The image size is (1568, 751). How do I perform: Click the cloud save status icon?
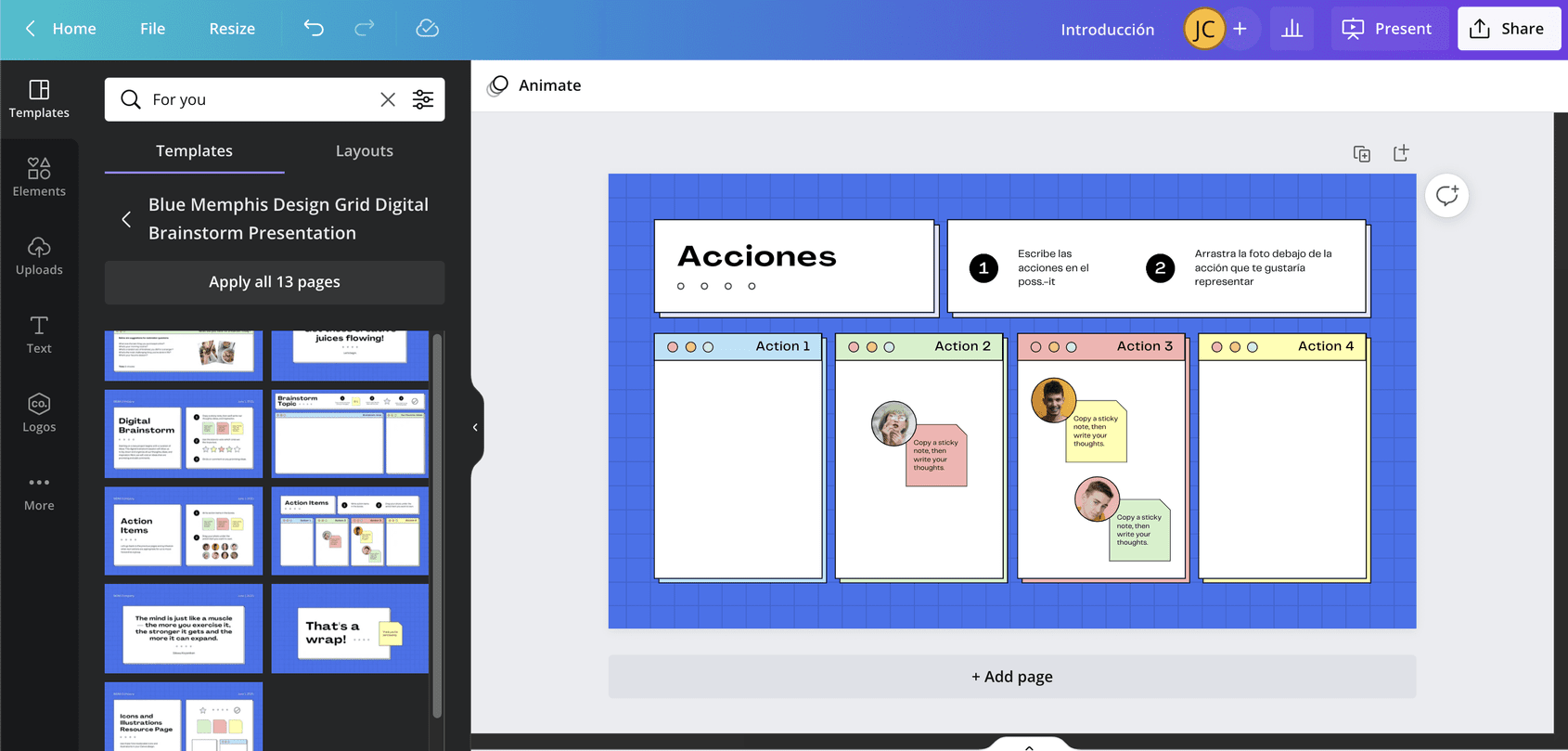427,29
